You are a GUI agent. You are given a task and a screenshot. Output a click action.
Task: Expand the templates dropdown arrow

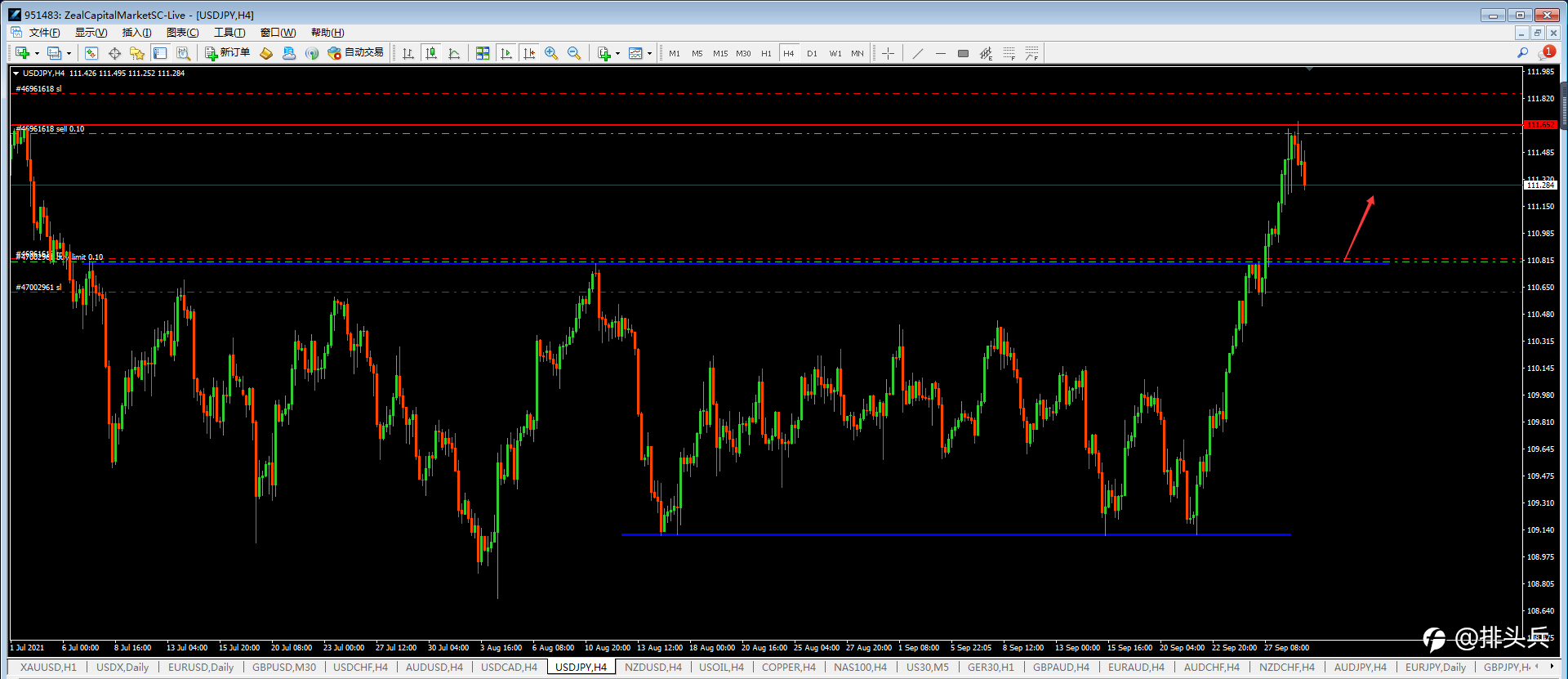[x=649, y=53]
